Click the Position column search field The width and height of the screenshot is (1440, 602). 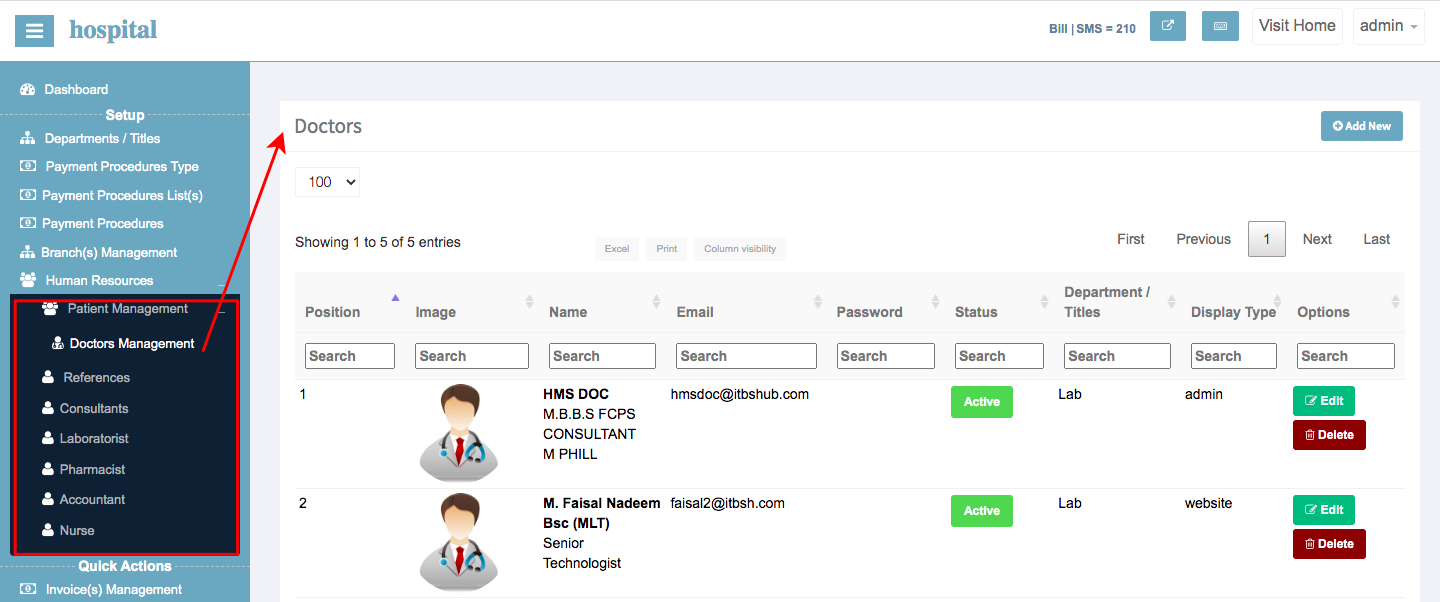(350, 356)
